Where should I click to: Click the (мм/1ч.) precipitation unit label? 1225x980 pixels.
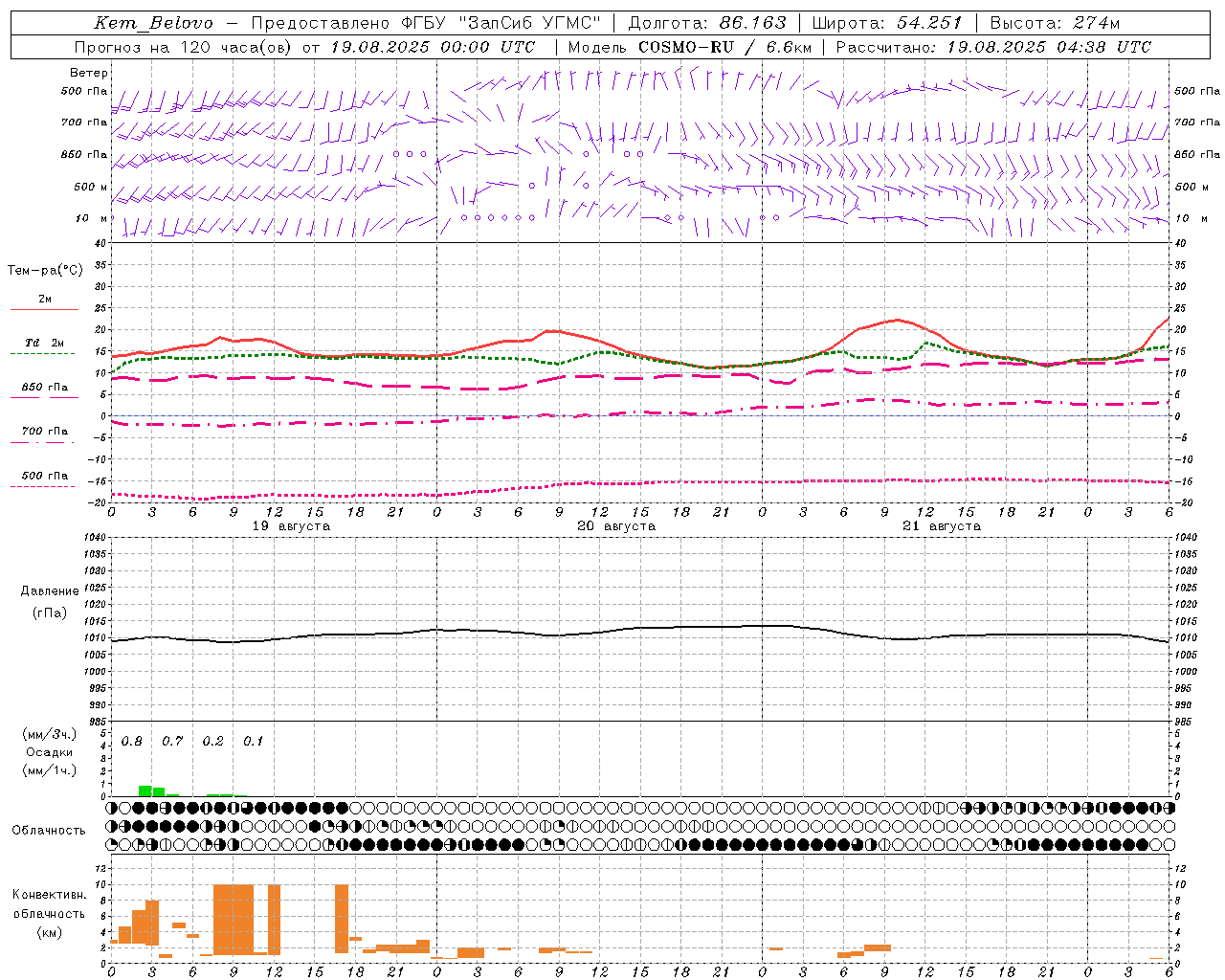coord(50,770)
